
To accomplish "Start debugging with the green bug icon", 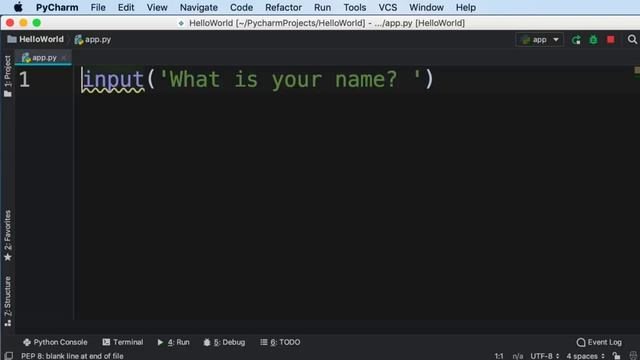I will coord(593,40).
